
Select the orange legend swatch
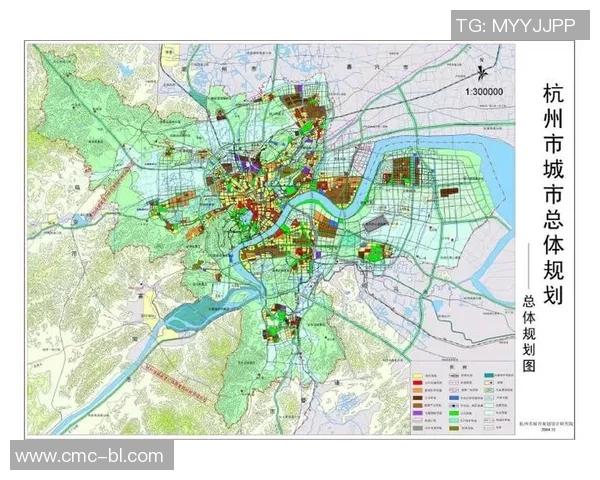[417, 390]
